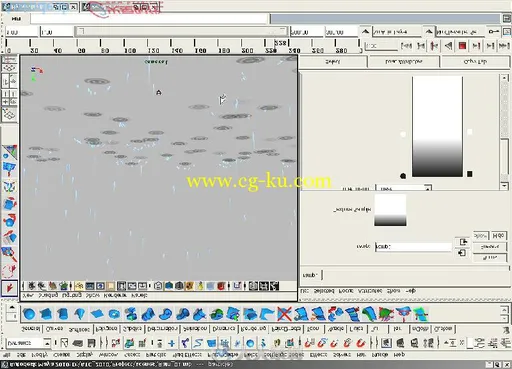Click the Loft surface shelf icon
The width and height of the screenshot is (512, 369).
tap(148, 314)
